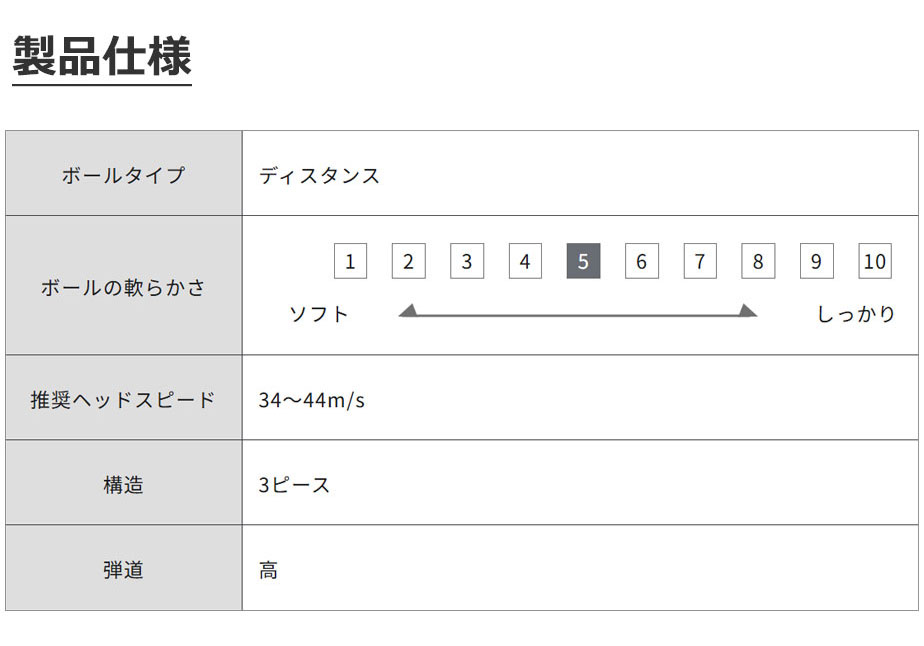The image size is (924, 646).
Task: Pick softness box number 7
Action: (700, 261)
